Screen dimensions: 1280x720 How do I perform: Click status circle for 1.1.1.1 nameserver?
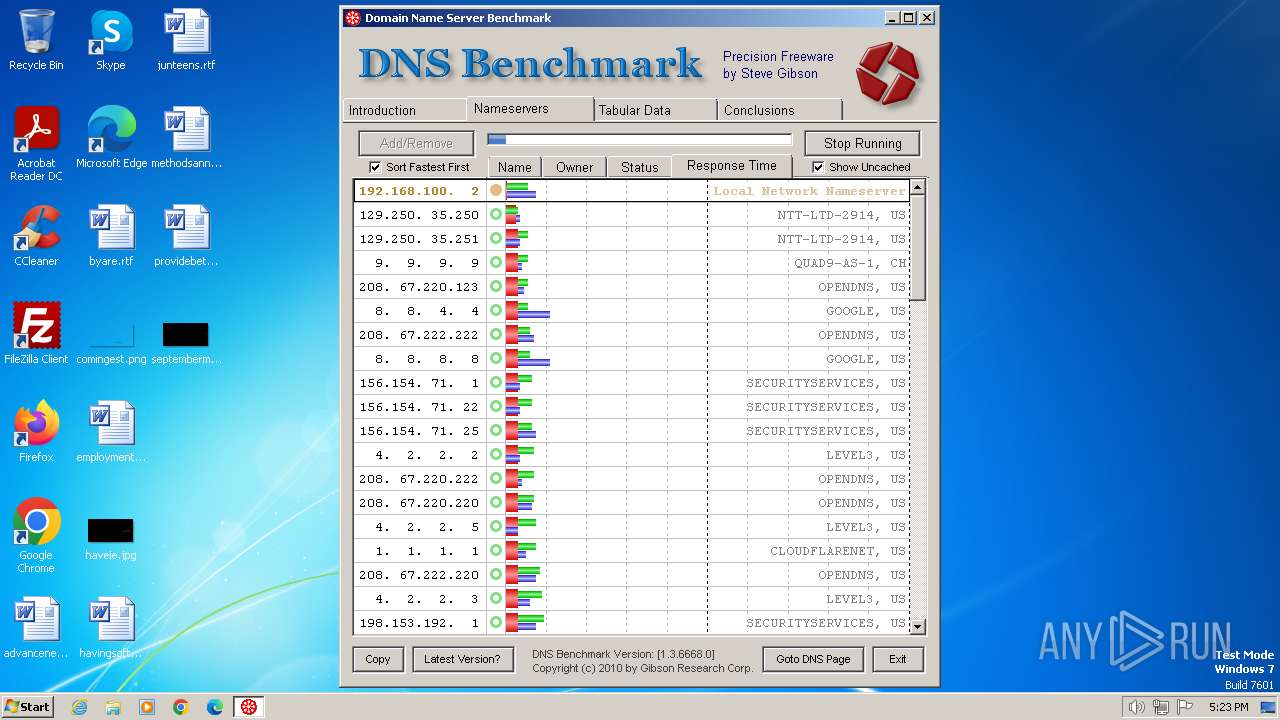click(496, 550)
